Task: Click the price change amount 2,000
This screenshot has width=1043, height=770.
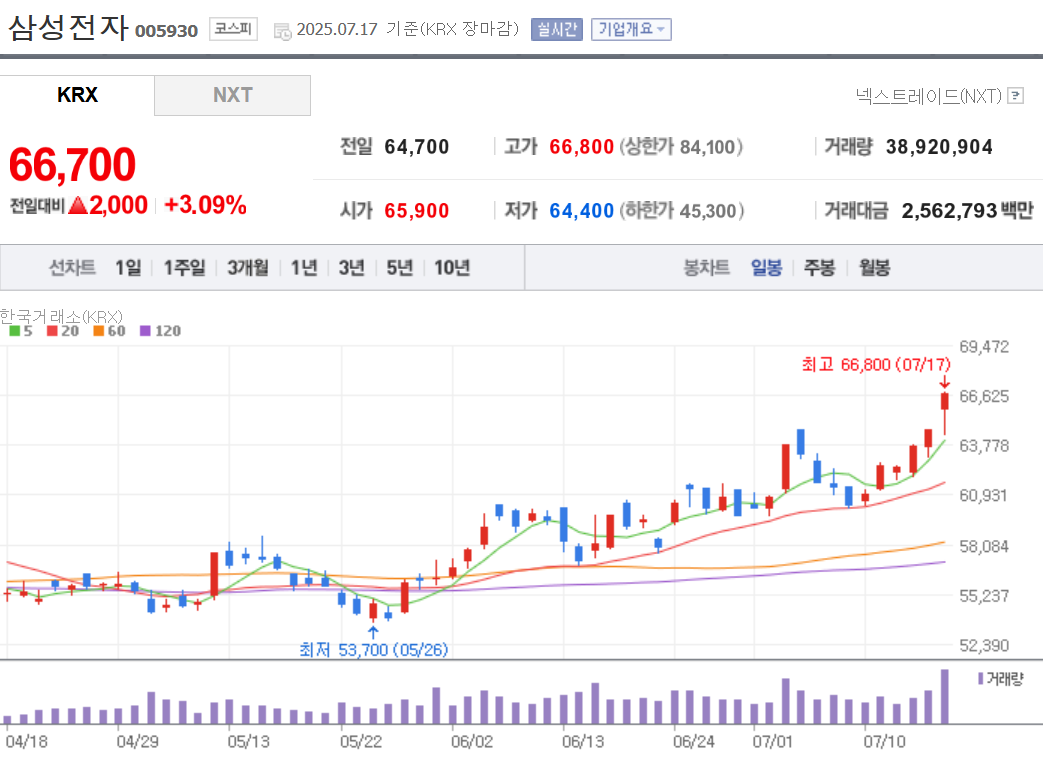Action: click(118, 205)
